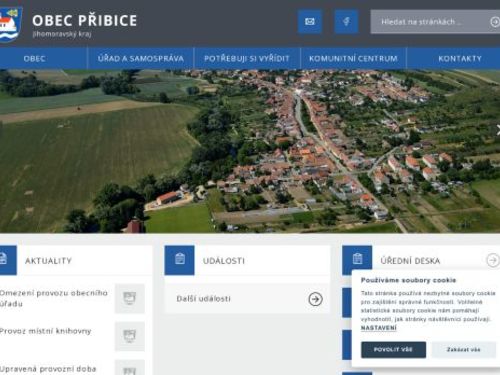This screenshot has height=375, width=500.
Task: Submit search with the arrow icon
Action: (x=495, y=22)
